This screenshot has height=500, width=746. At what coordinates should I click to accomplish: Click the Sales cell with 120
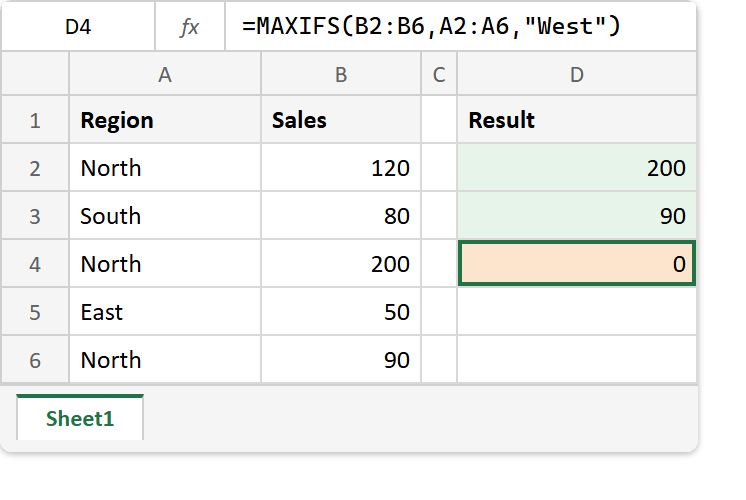341,168
